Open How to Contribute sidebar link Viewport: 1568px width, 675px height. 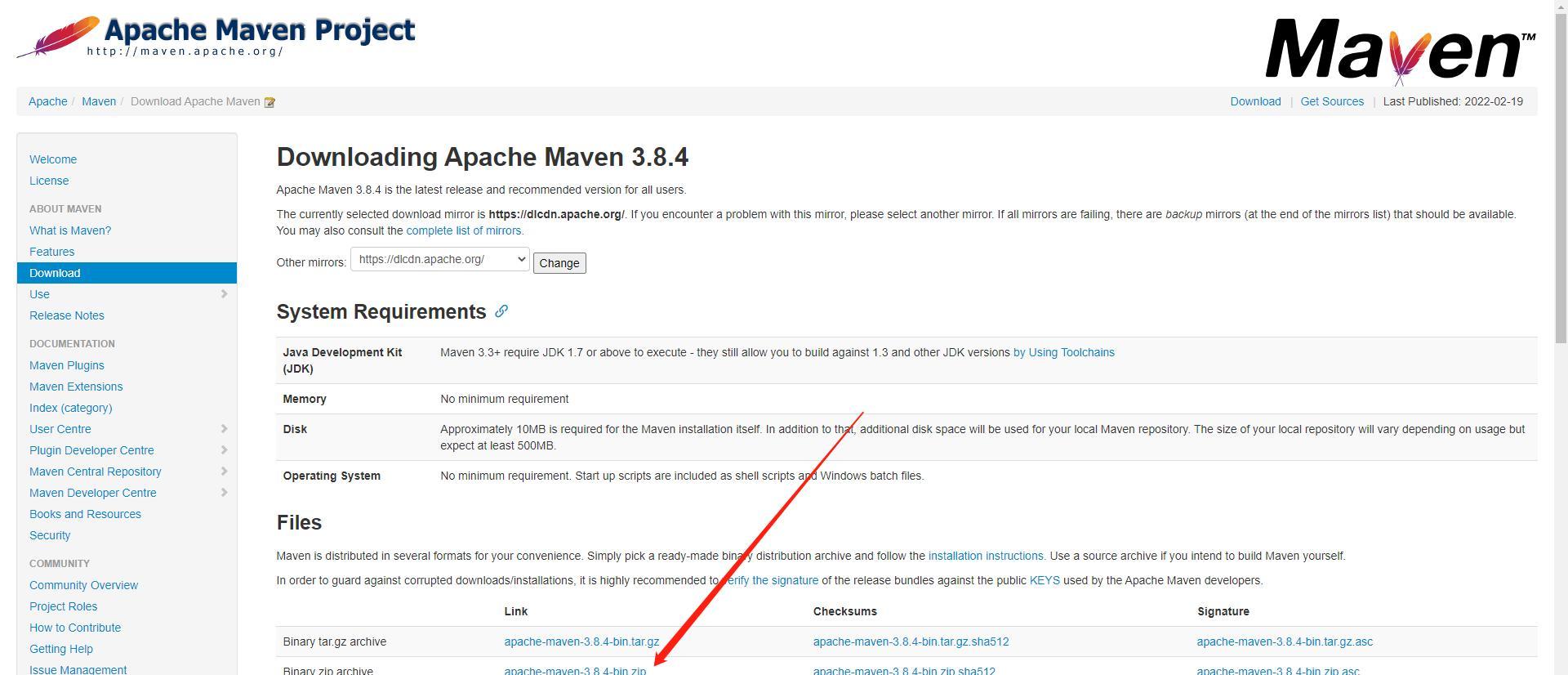click(75, 628)
